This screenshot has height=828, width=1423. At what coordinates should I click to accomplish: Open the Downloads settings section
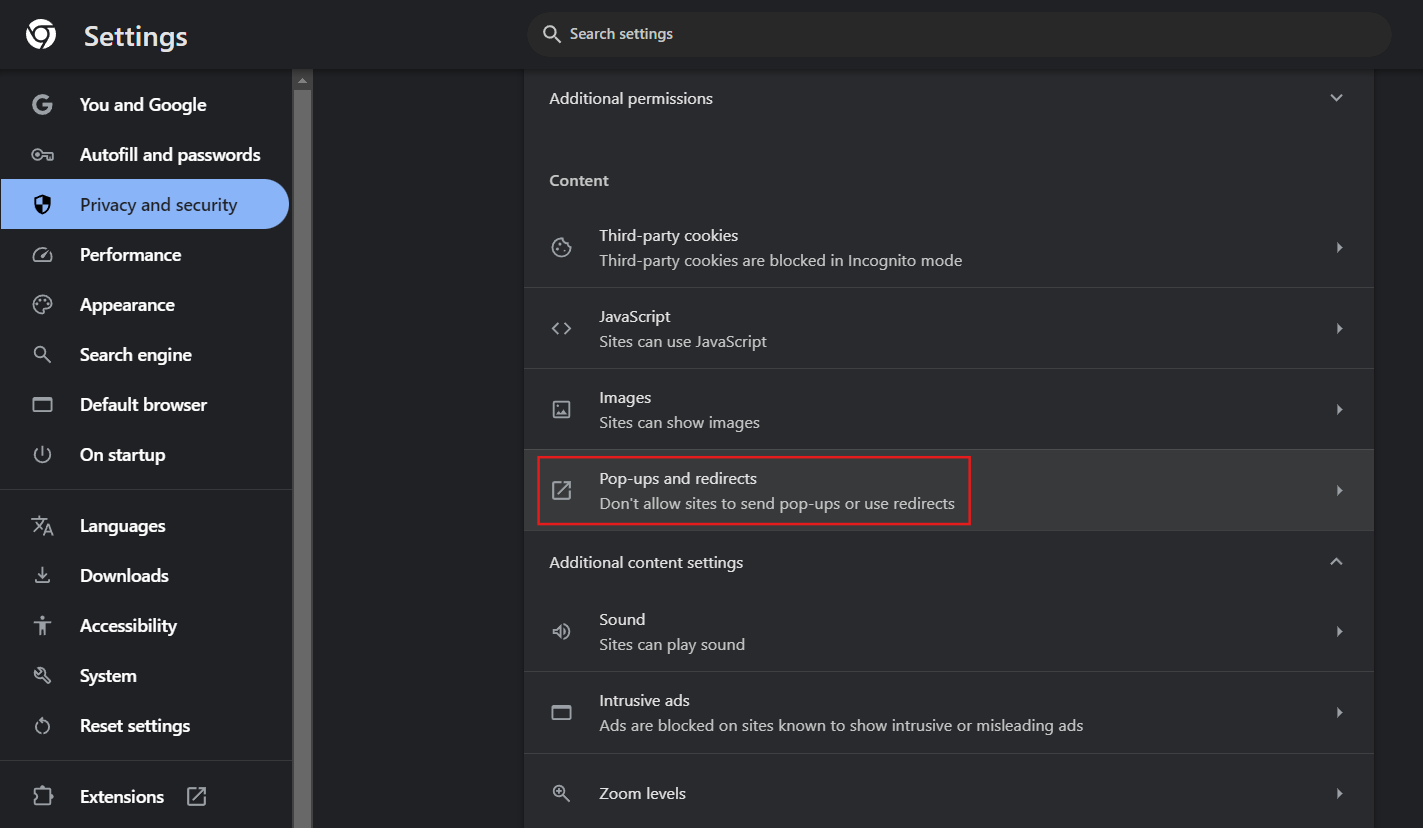pos(124,576)
